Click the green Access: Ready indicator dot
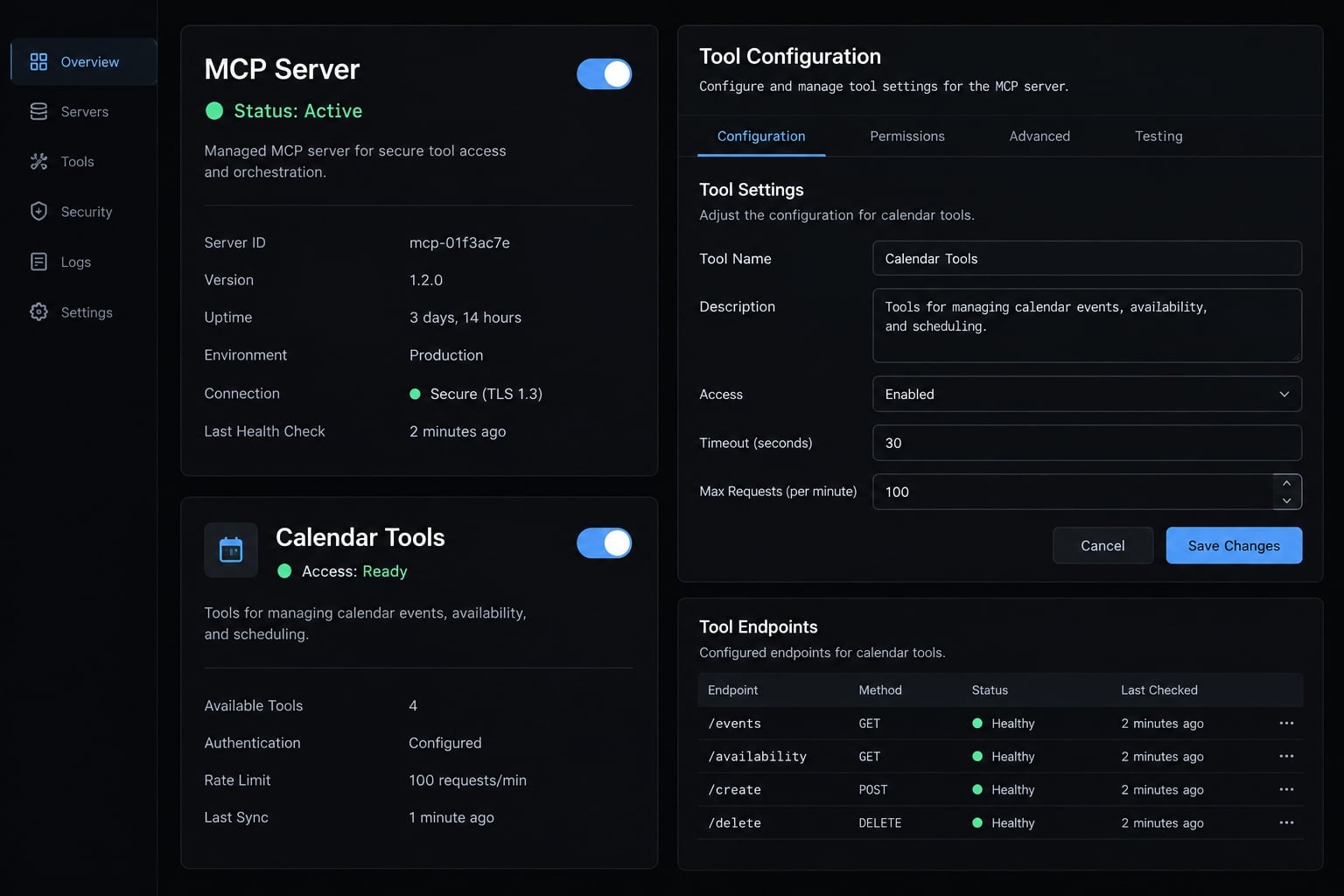 tap(284, 571)
